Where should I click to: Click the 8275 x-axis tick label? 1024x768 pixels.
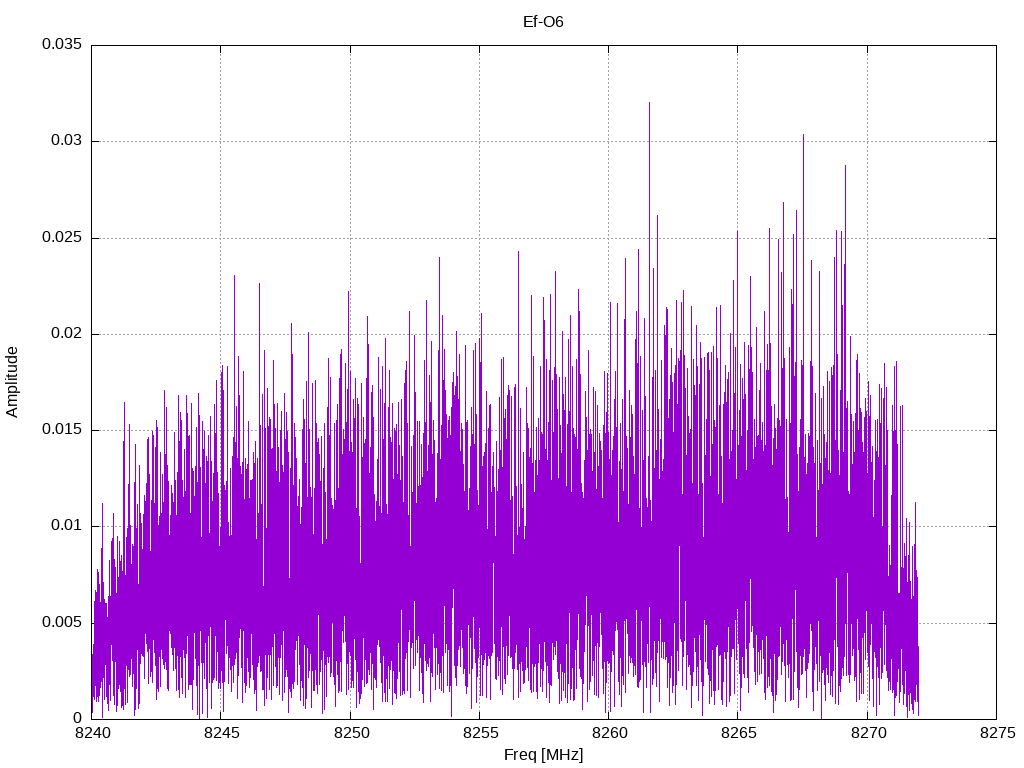[x=998, y=733]
